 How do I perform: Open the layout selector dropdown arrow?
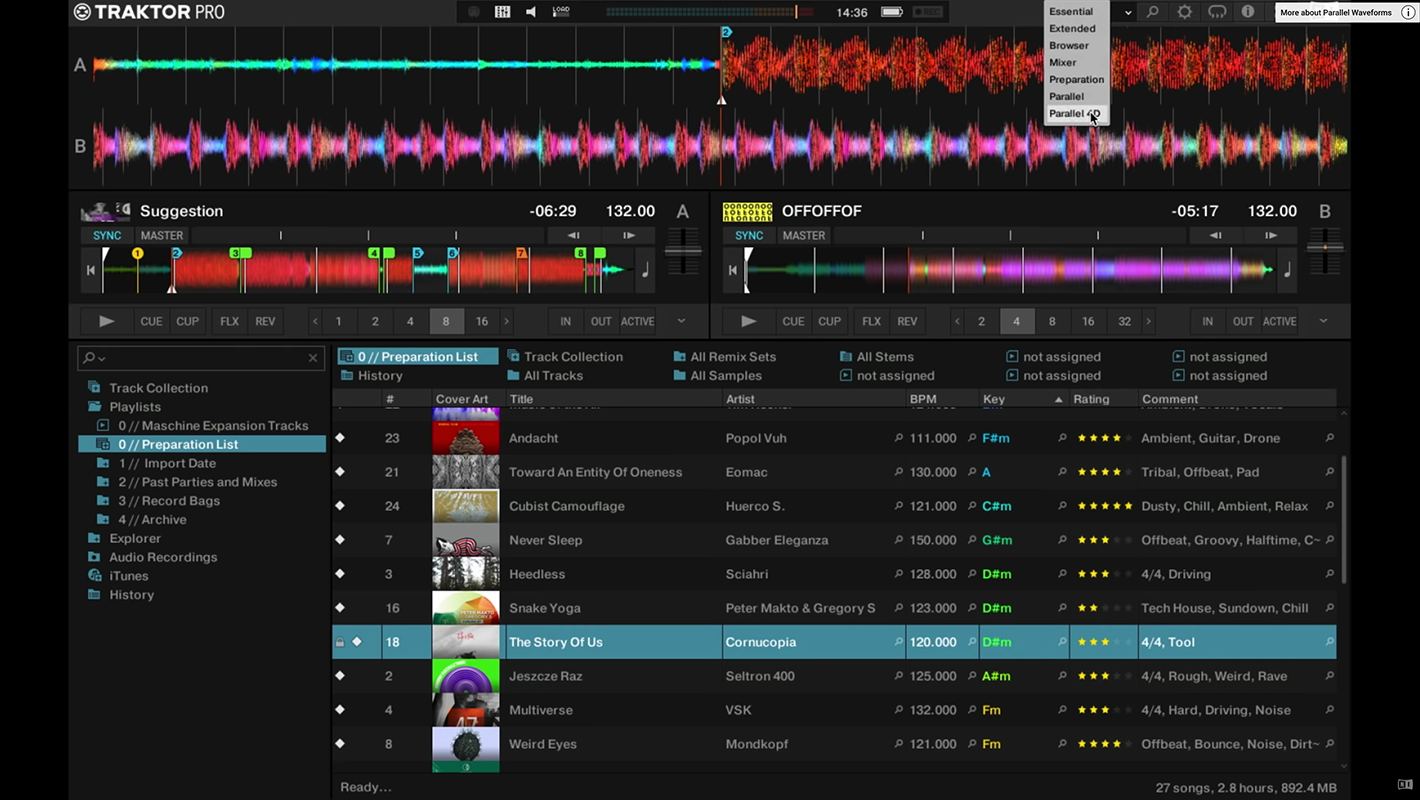[1128, 12]
